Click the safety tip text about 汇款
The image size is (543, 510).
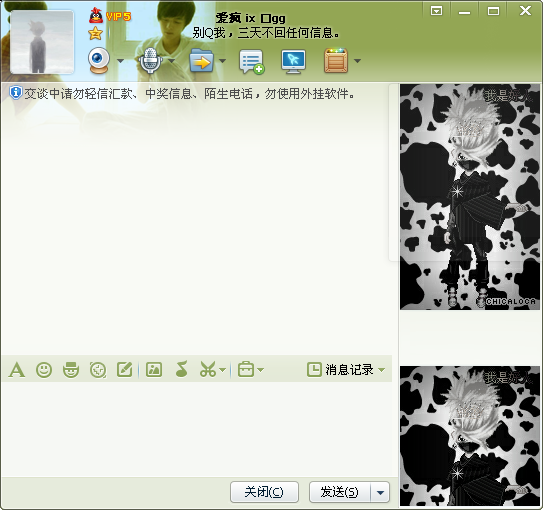click(189, 93)
